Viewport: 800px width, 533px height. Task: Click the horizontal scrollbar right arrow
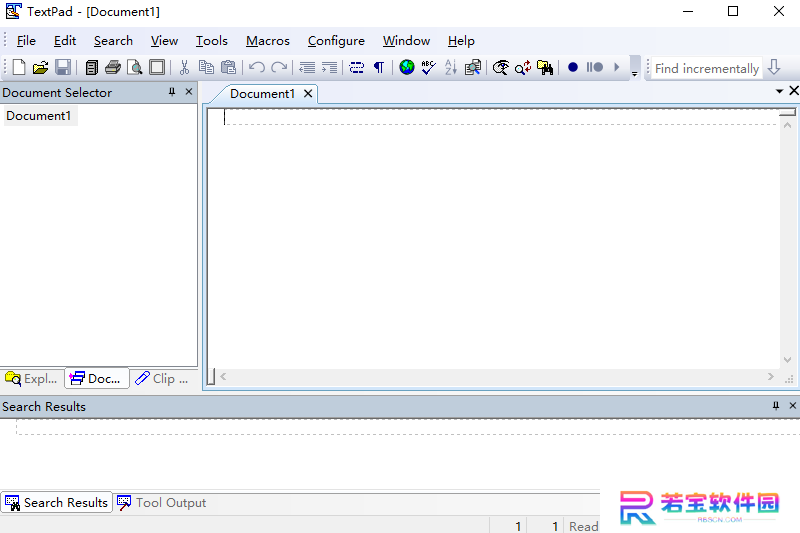pyautogui.click(x=770, y=377)
